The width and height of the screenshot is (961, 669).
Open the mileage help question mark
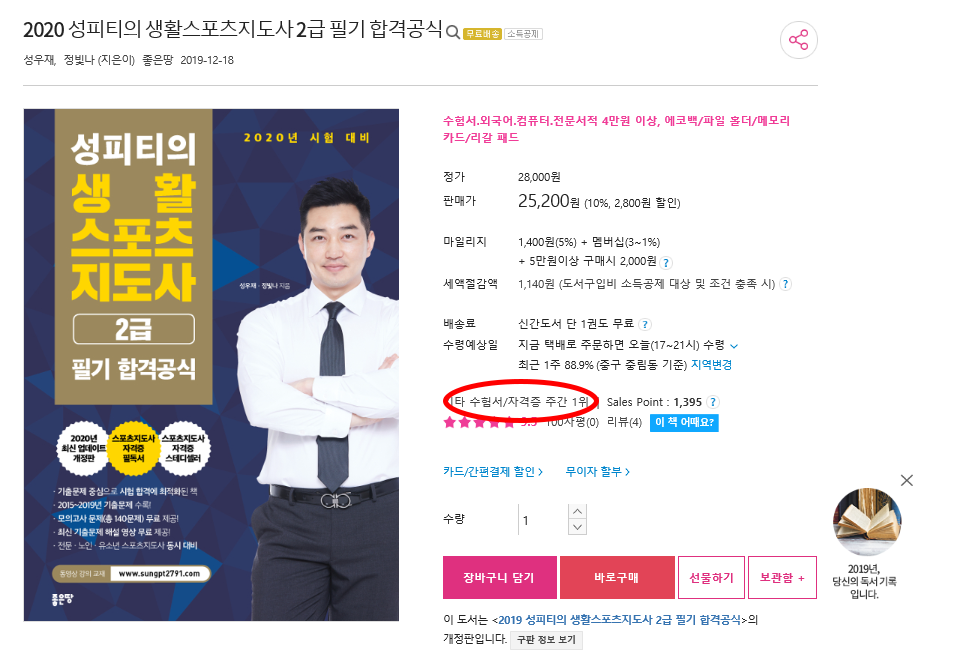(666, 263)
